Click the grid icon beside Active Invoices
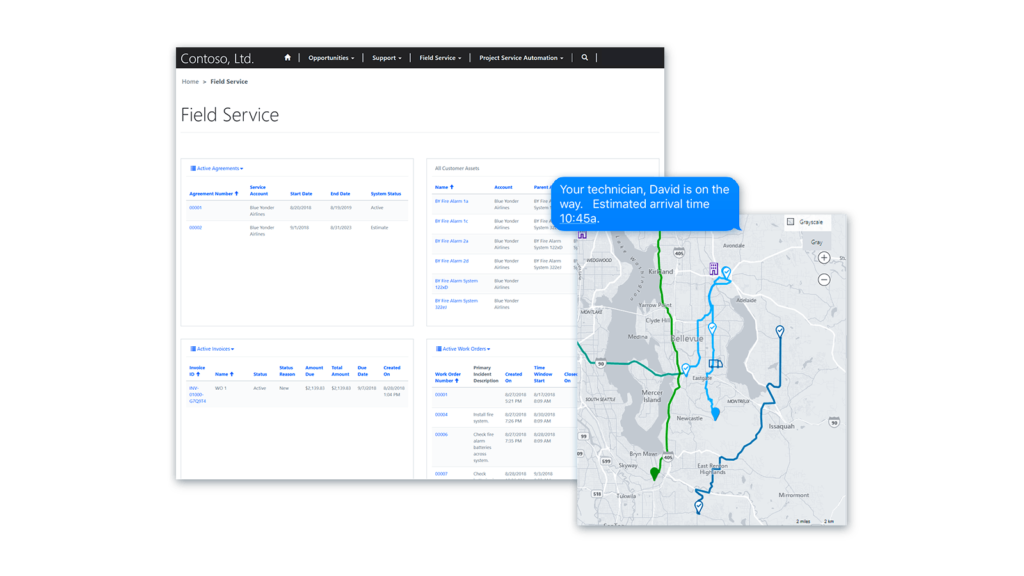 point(191,348)
